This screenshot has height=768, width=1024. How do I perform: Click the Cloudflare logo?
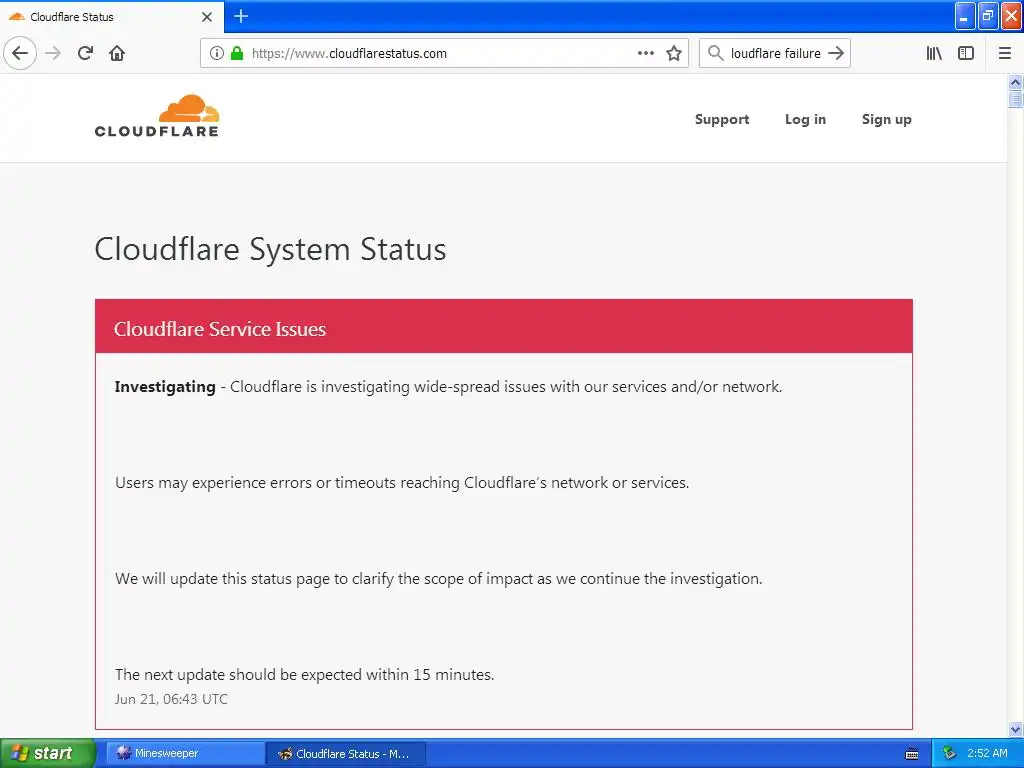coord(157,116)
